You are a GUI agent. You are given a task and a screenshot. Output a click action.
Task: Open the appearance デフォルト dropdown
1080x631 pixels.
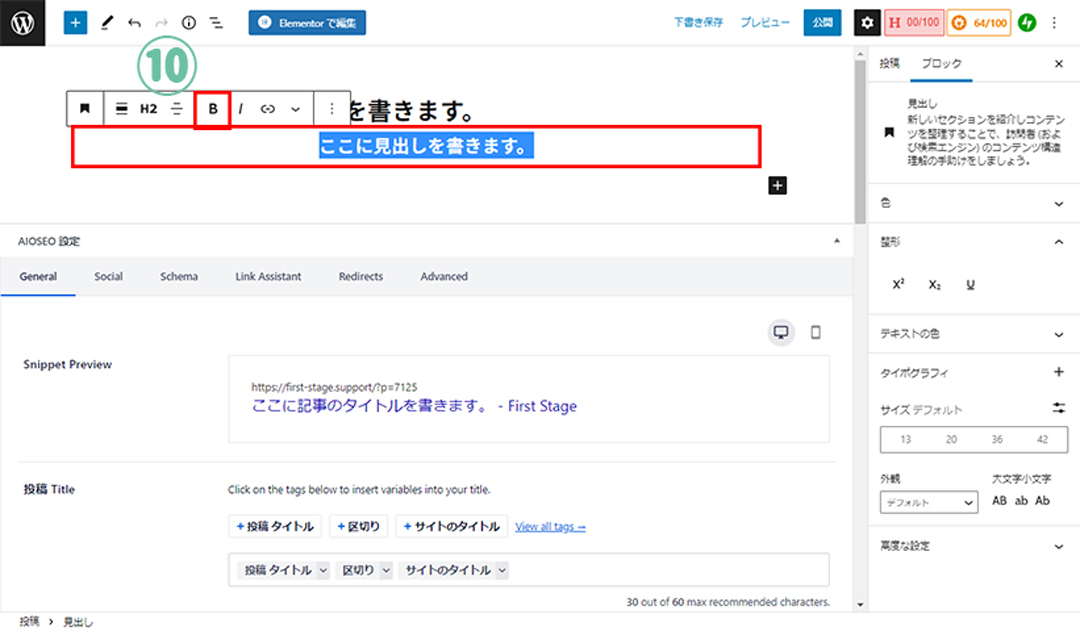coord(928,502)
